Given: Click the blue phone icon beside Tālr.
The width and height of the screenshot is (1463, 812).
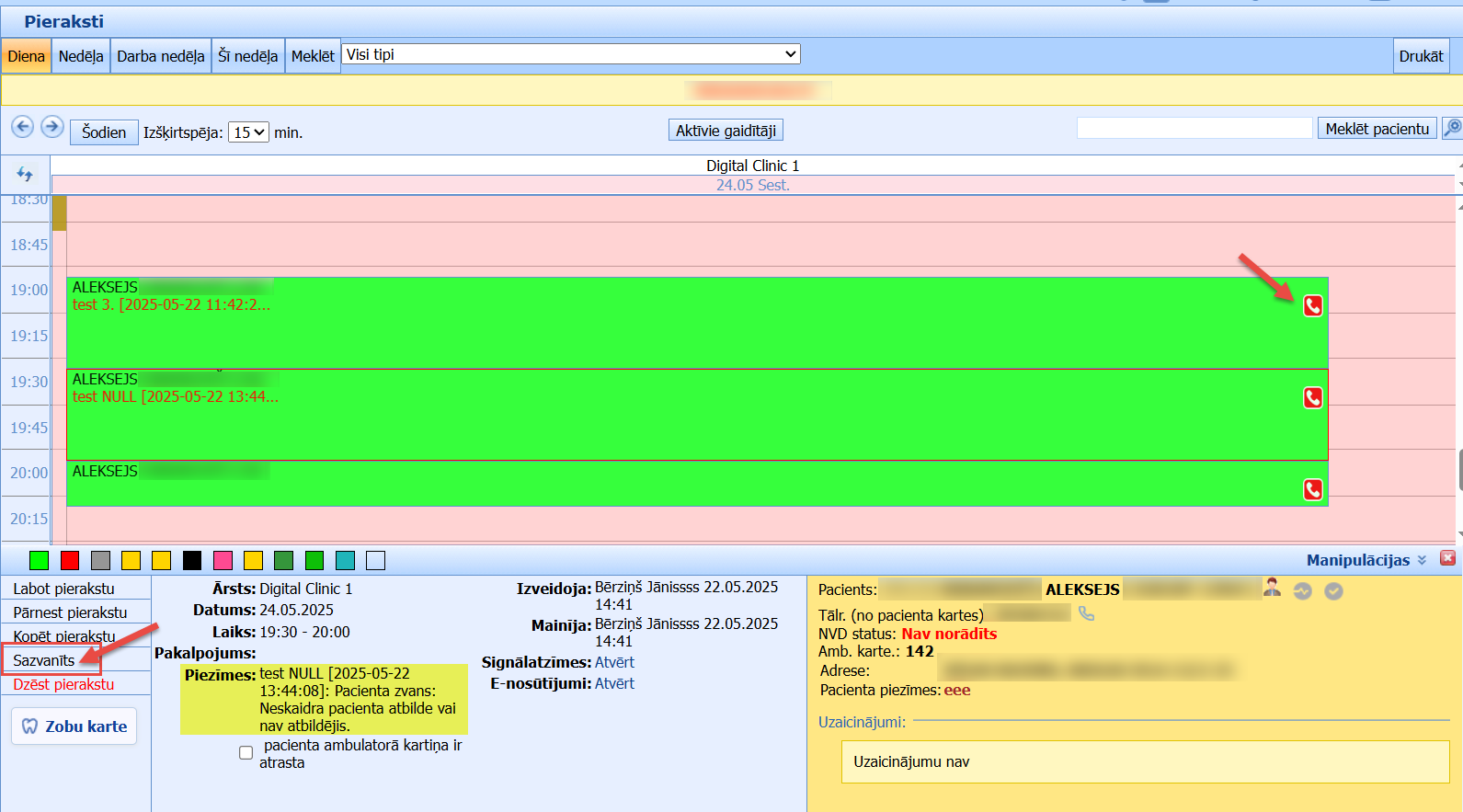Looking at the screenshot, I should [1086, 613].
